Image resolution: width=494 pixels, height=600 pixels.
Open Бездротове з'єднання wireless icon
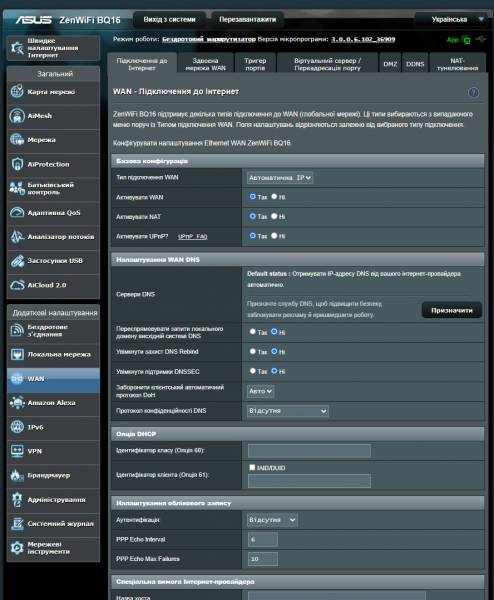tap(17, 330)
